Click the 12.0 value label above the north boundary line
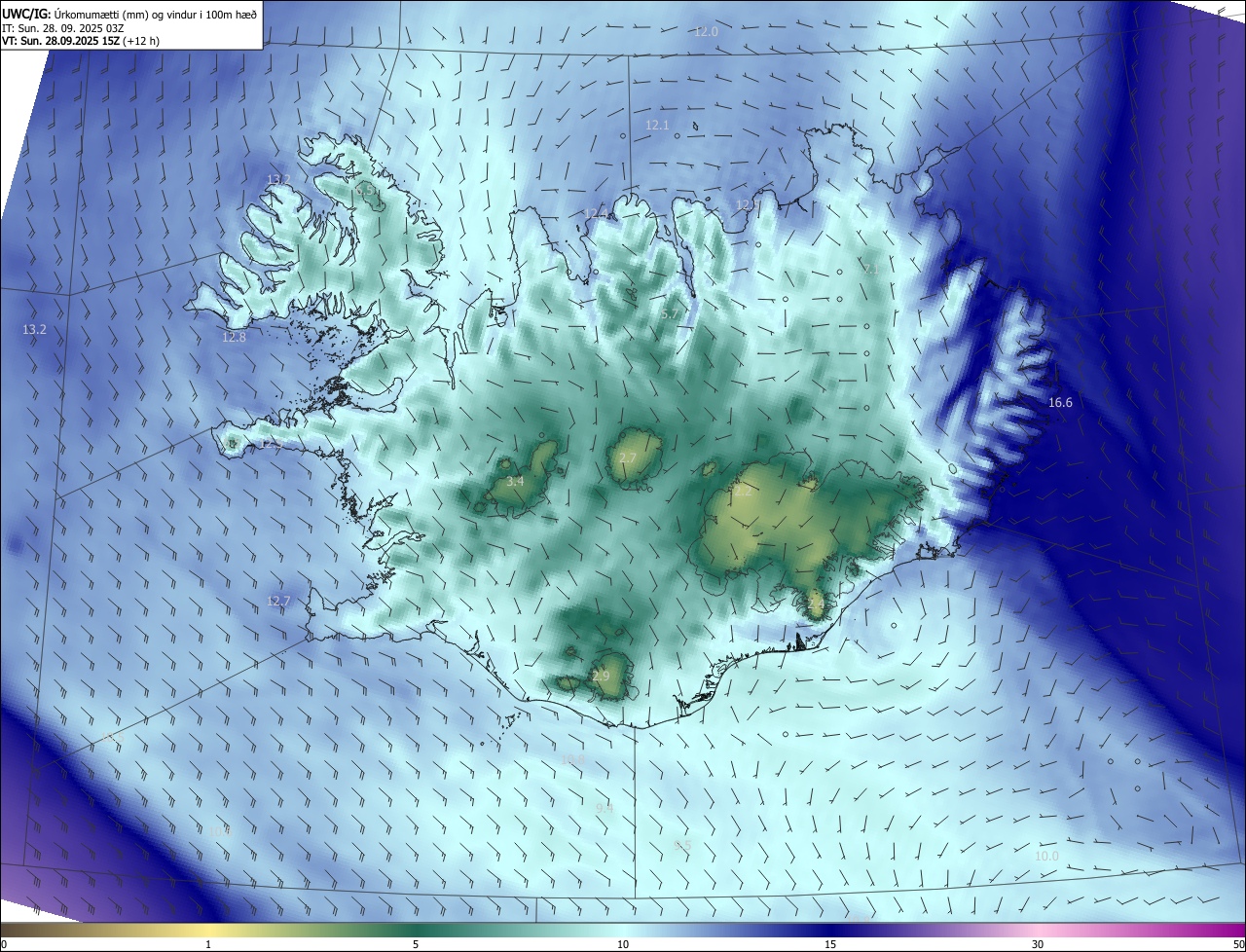This screenshot has width=1246, height=952. (x=706, y=31)
